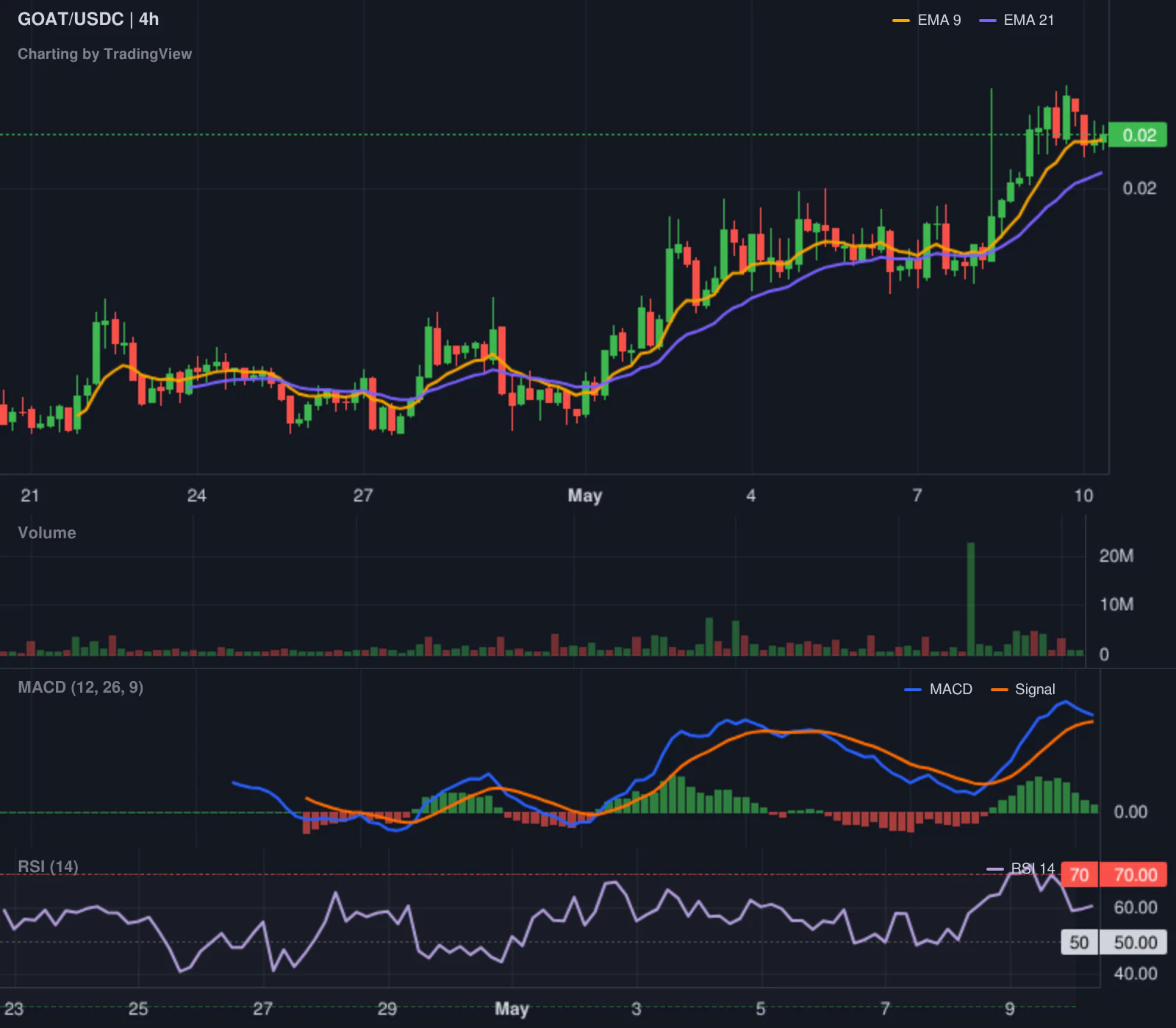The image size is (1176, 1028).
Task: Select date 9 on the RSI time axis
Action: [1010, 1009]
